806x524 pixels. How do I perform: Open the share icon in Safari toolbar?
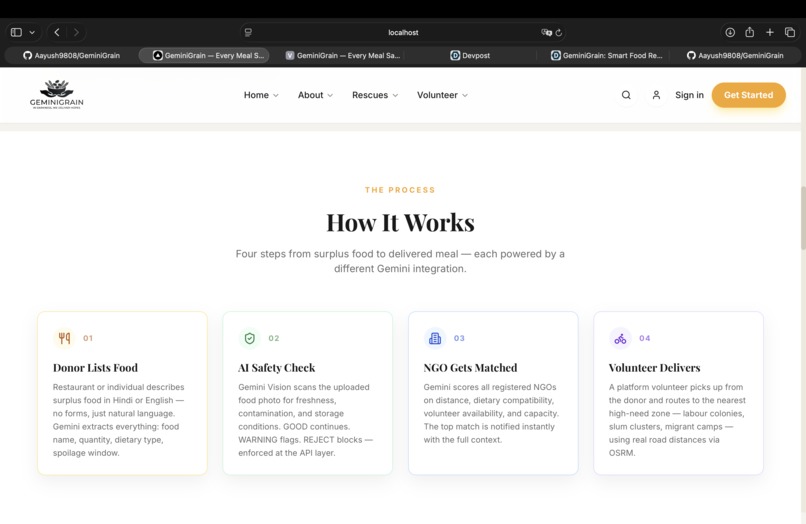pyautogui.click(x=749, y=32)
